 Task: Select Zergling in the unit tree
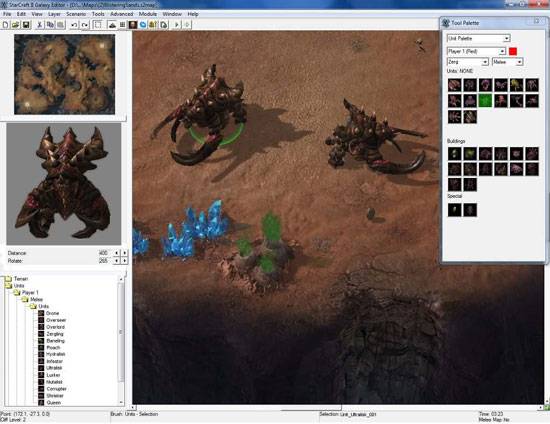[x=55, y=334]
